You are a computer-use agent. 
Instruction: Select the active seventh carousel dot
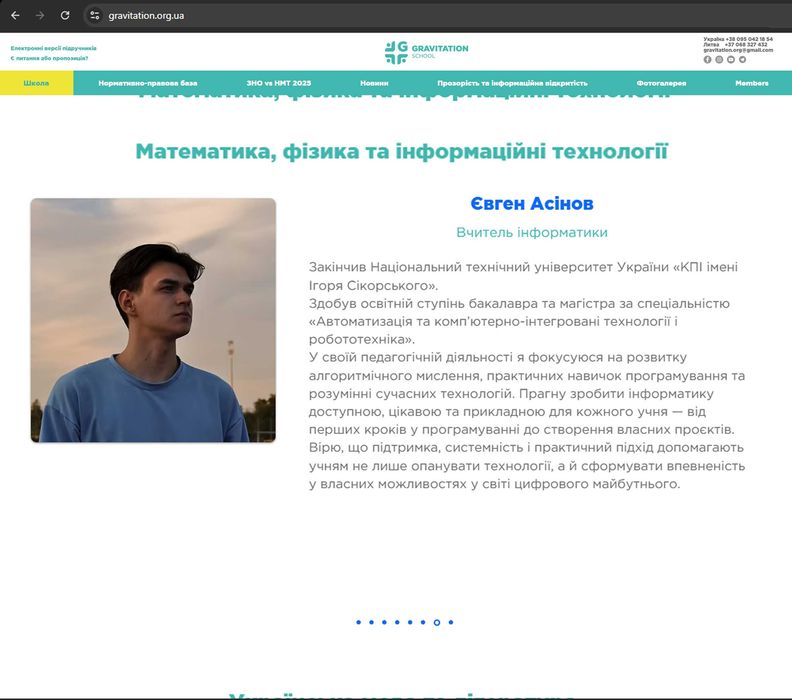click(437, 622)
